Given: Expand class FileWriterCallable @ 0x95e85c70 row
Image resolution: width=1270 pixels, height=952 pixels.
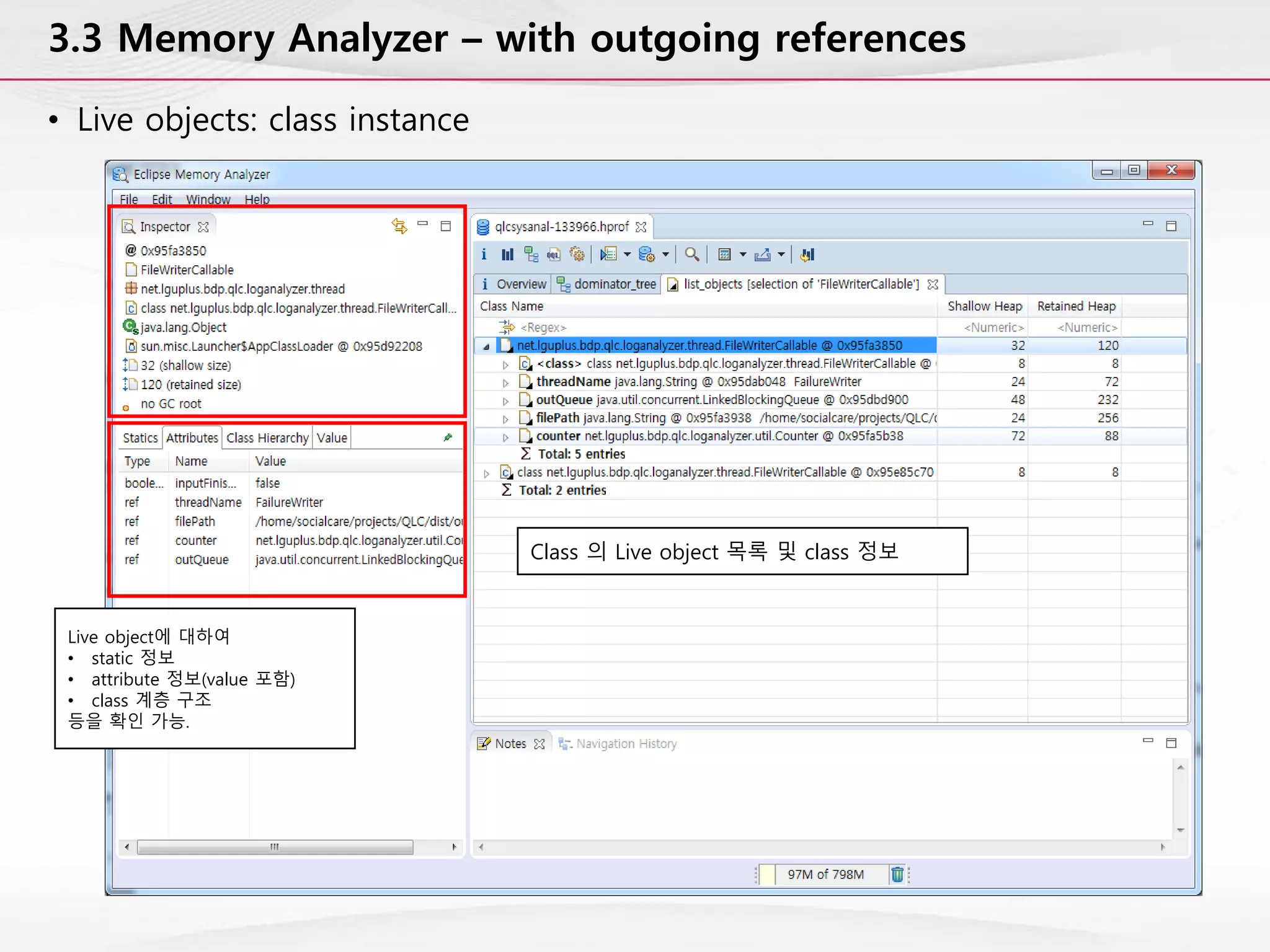Looking at the screenshot, I should pyautogui.click(x=487, y=474).
